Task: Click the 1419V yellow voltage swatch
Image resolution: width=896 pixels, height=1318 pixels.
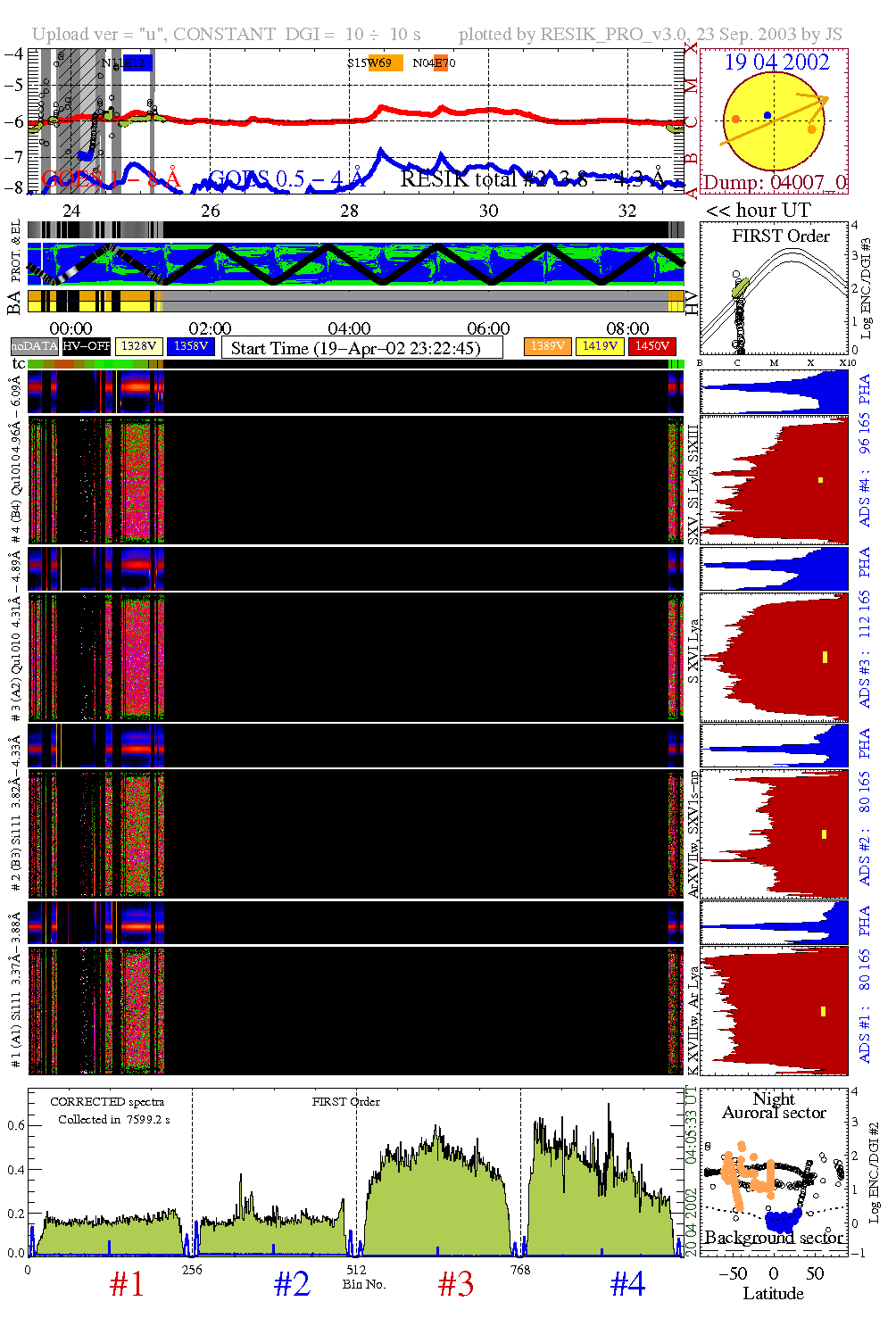Action: tap(600, 346)
